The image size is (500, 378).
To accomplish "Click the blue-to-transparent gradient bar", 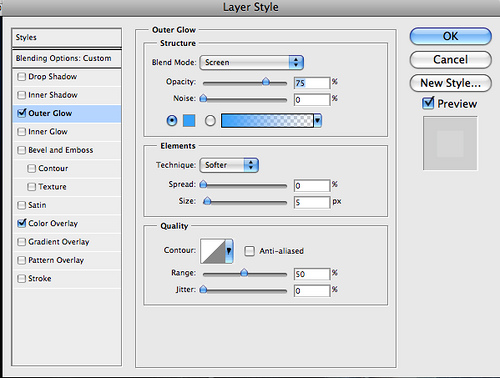I will (x=267, y=121).
